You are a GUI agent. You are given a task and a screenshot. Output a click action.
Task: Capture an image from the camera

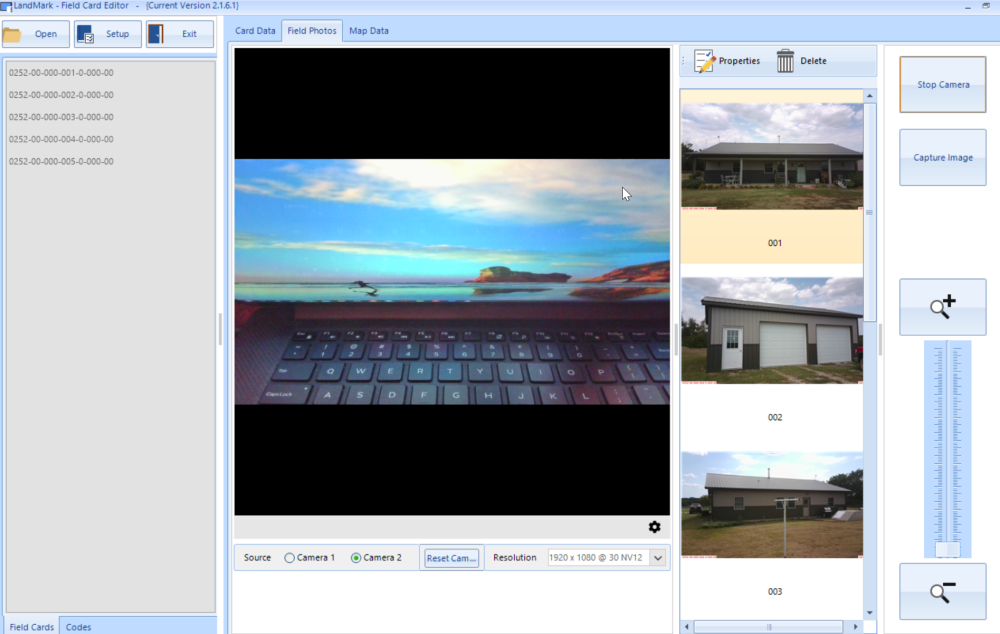pyautogui.click(x=941, y=157)
